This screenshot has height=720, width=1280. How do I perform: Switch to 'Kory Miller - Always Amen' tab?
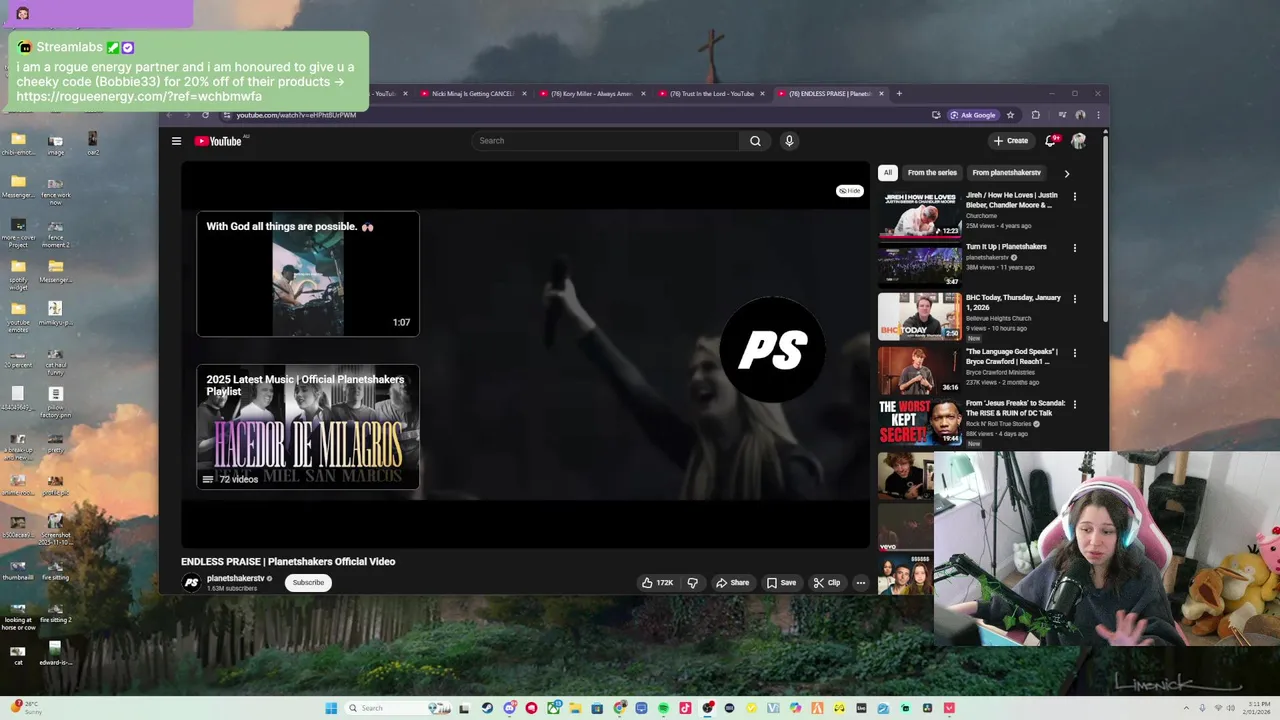pyautogui.click(x=591, y=94)
